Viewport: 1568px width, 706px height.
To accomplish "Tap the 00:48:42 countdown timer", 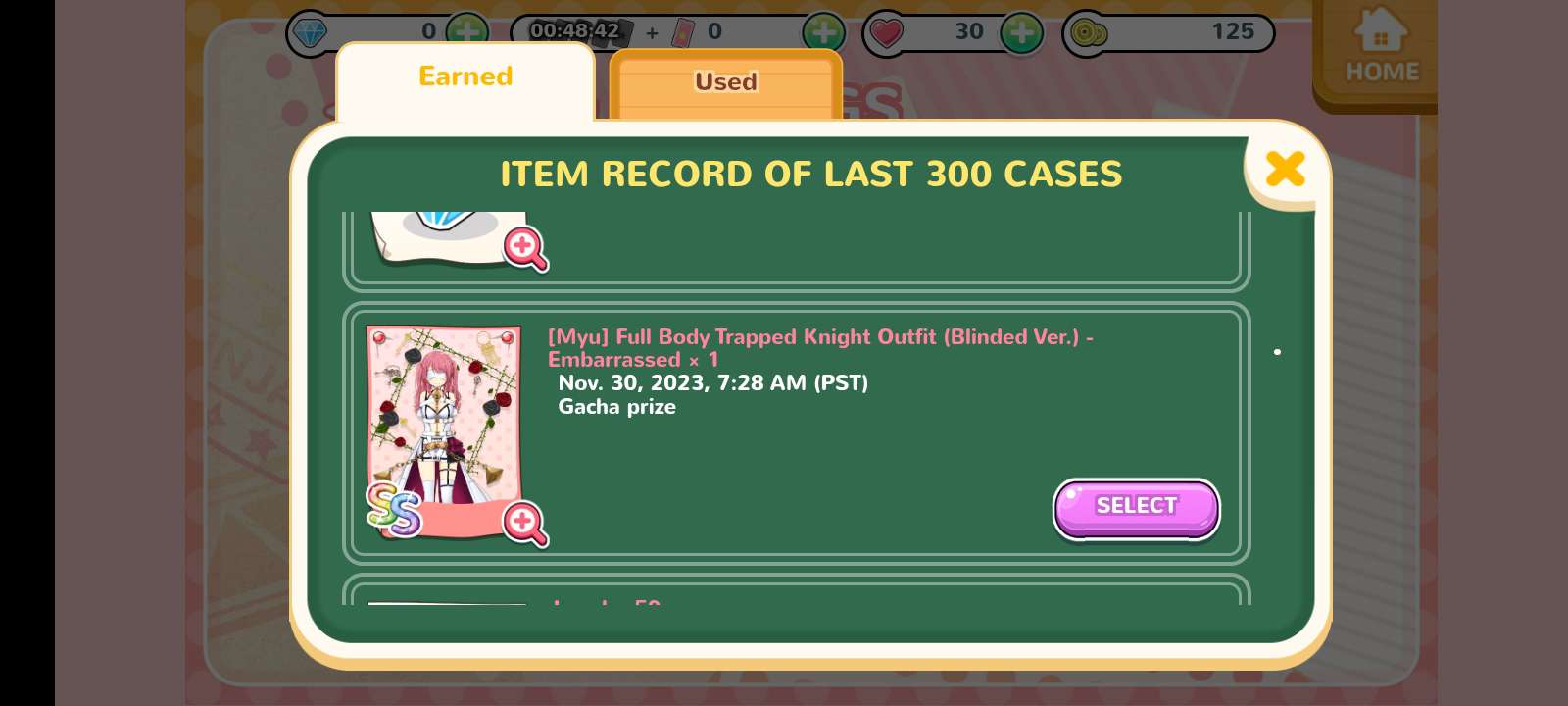I will (x=574, y=30).
